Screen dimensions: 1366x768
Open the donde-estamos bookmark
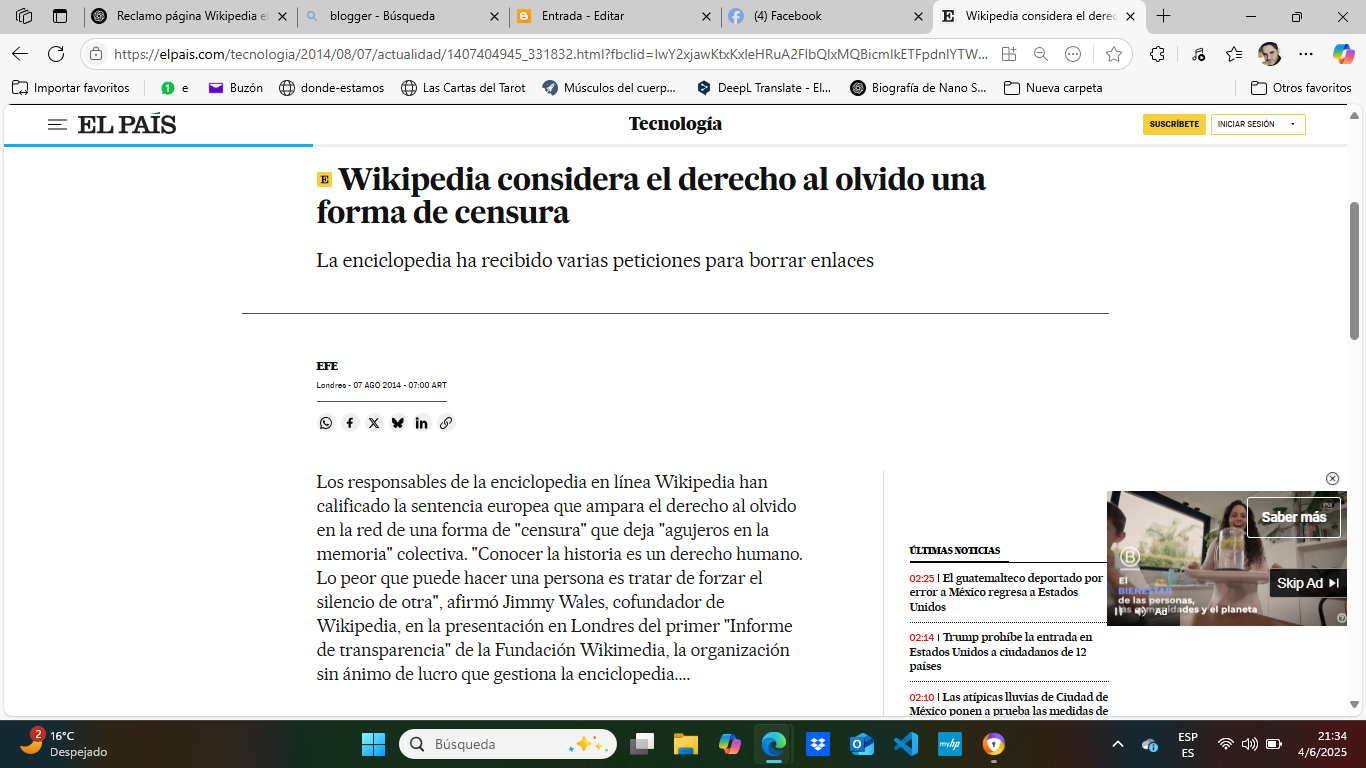[331, 88]
